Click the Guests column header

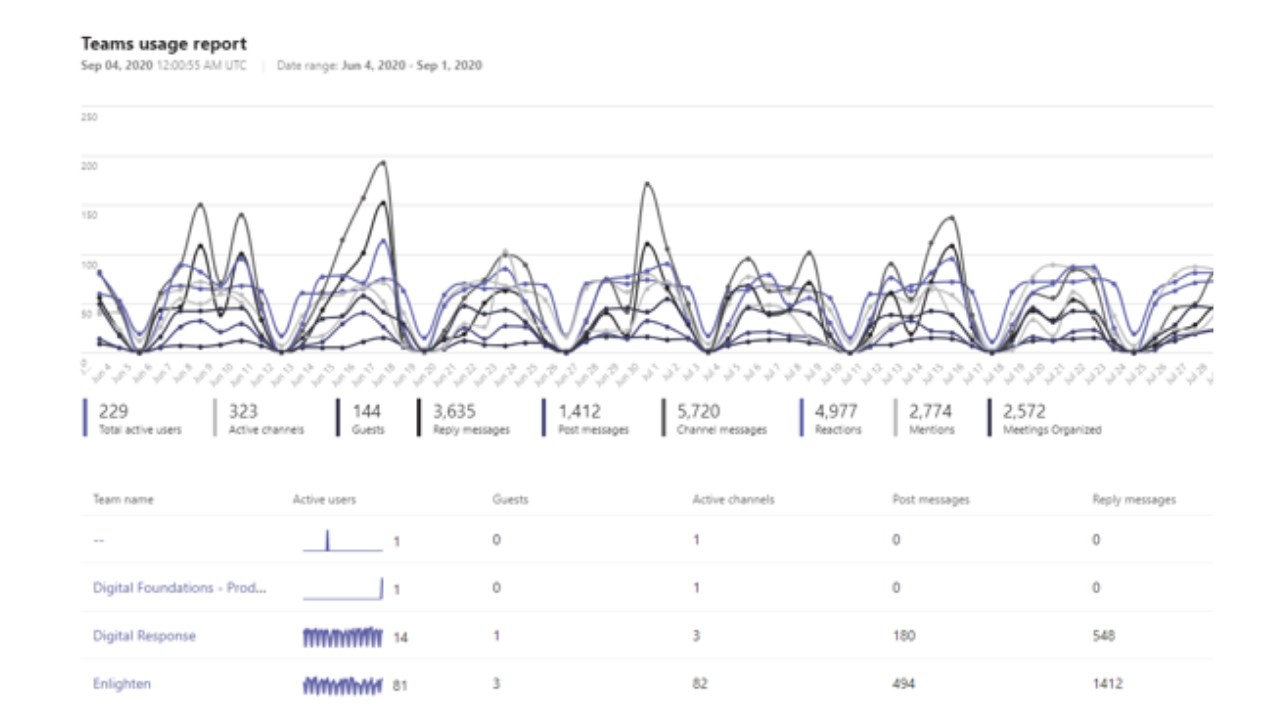point(510,499)
